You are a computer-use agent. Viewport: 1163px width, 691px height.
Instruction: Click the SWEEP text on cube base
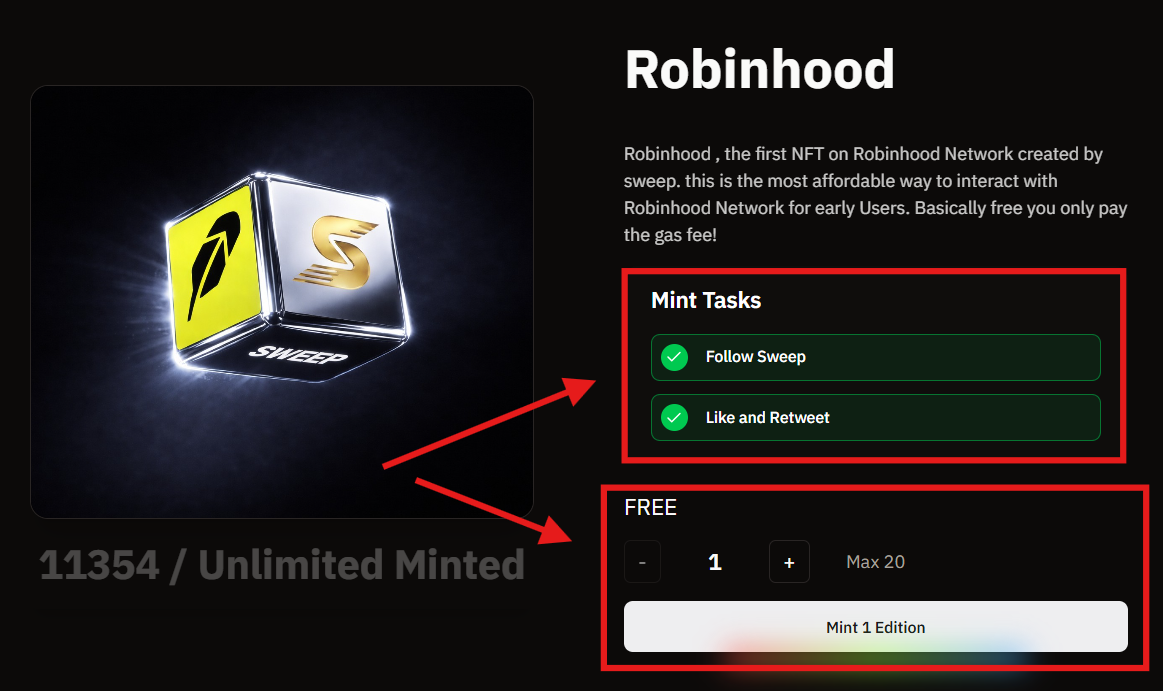coord(298,355)
